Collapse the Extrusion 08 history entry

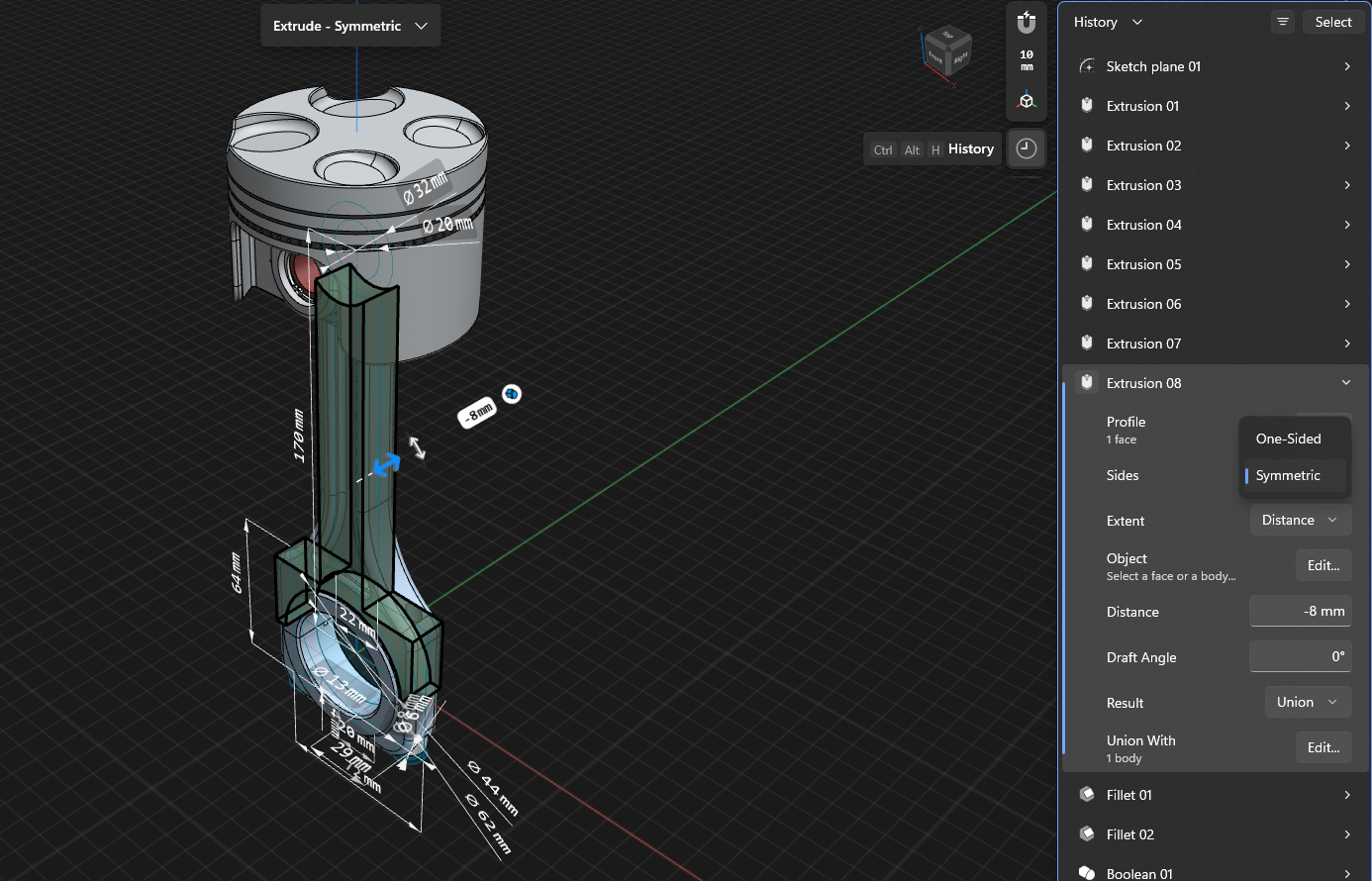[x=1345, y=382]
